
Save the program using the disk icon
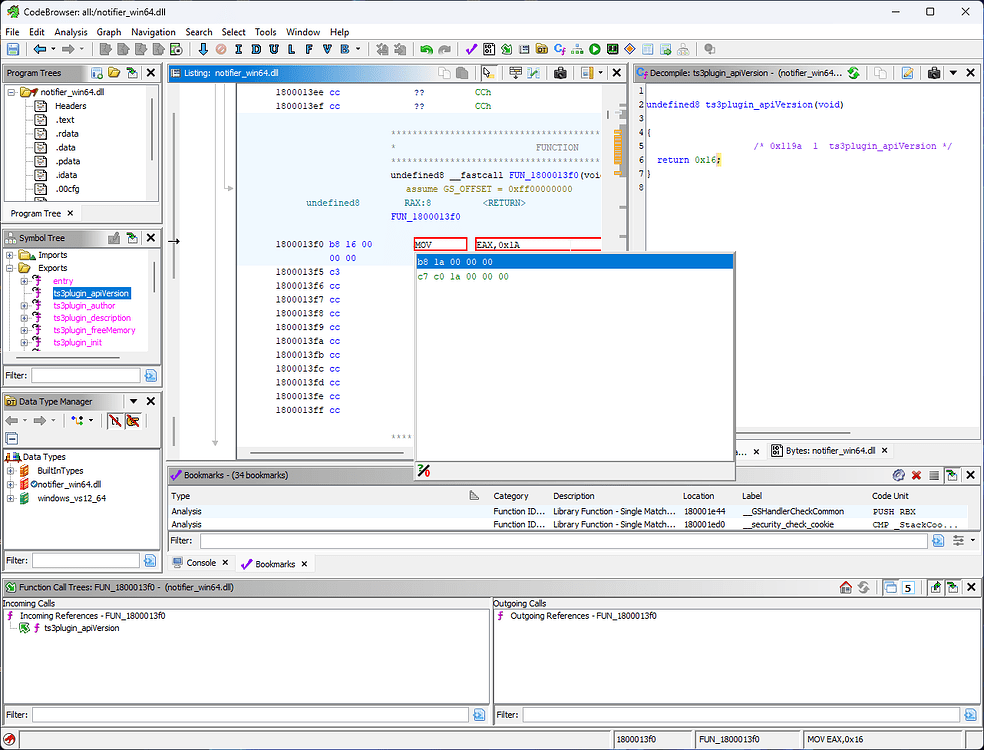point(15,48)
